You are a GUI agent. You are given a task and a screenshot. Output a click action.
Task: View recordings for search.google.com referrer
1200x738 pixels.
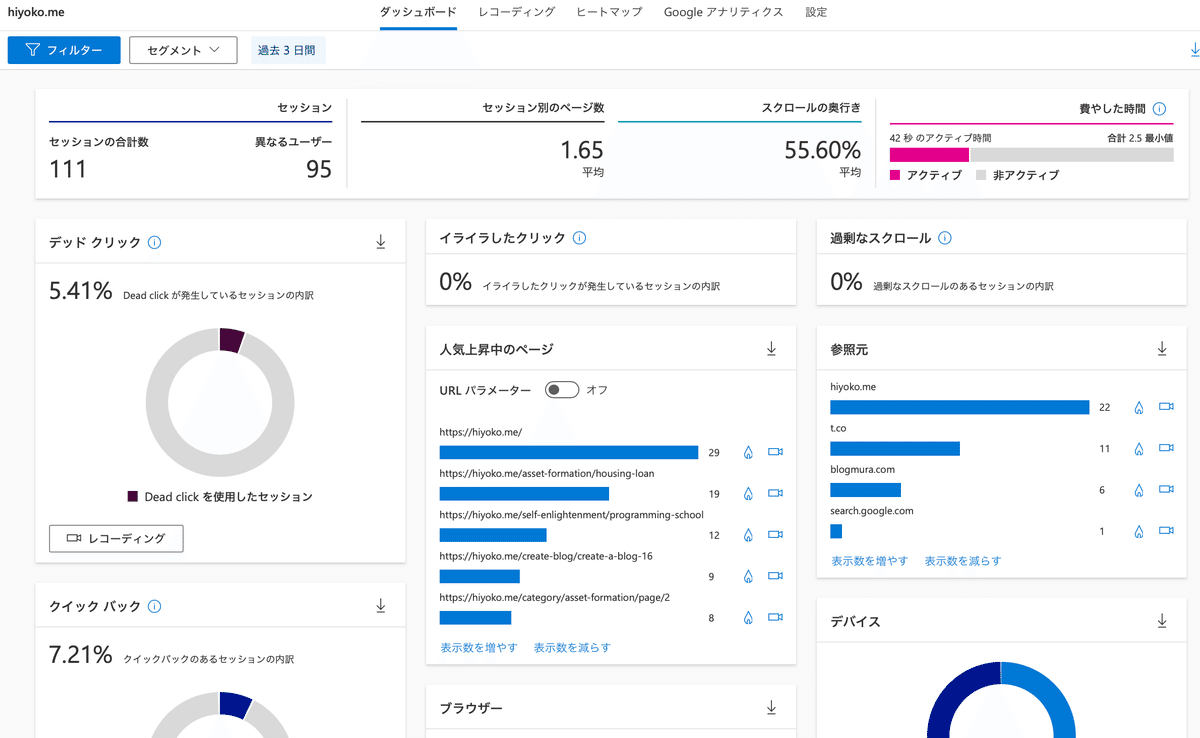tap(1166, 531)
